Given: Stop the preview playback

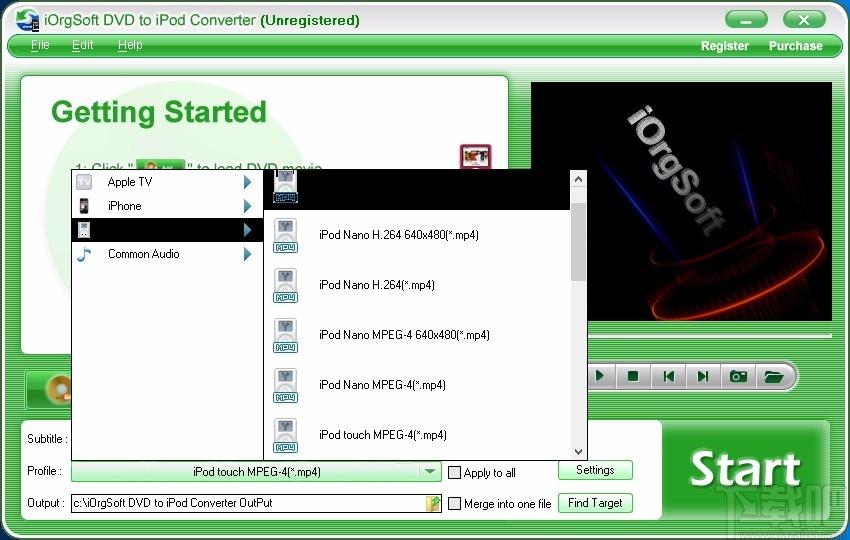Looking at the screenshot, I should tap(632, 376).
